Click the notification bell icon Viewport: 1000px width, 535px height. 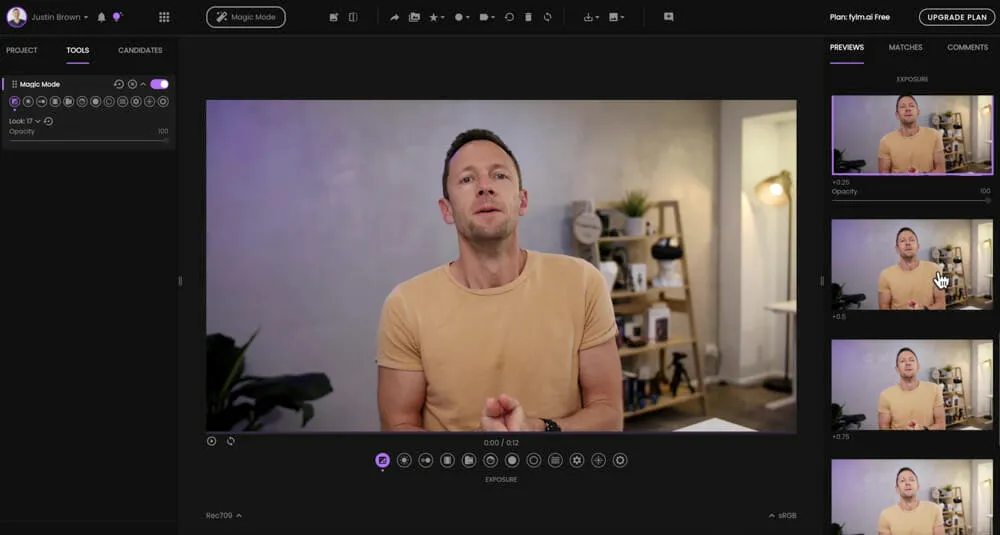click(x=101, y=17)
